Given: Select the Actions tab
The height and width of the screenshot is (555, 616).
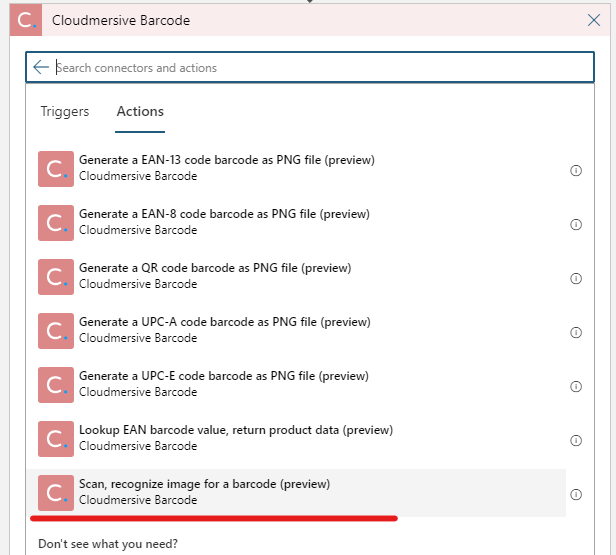Looking at the screenshot, I should click(140, 111).
